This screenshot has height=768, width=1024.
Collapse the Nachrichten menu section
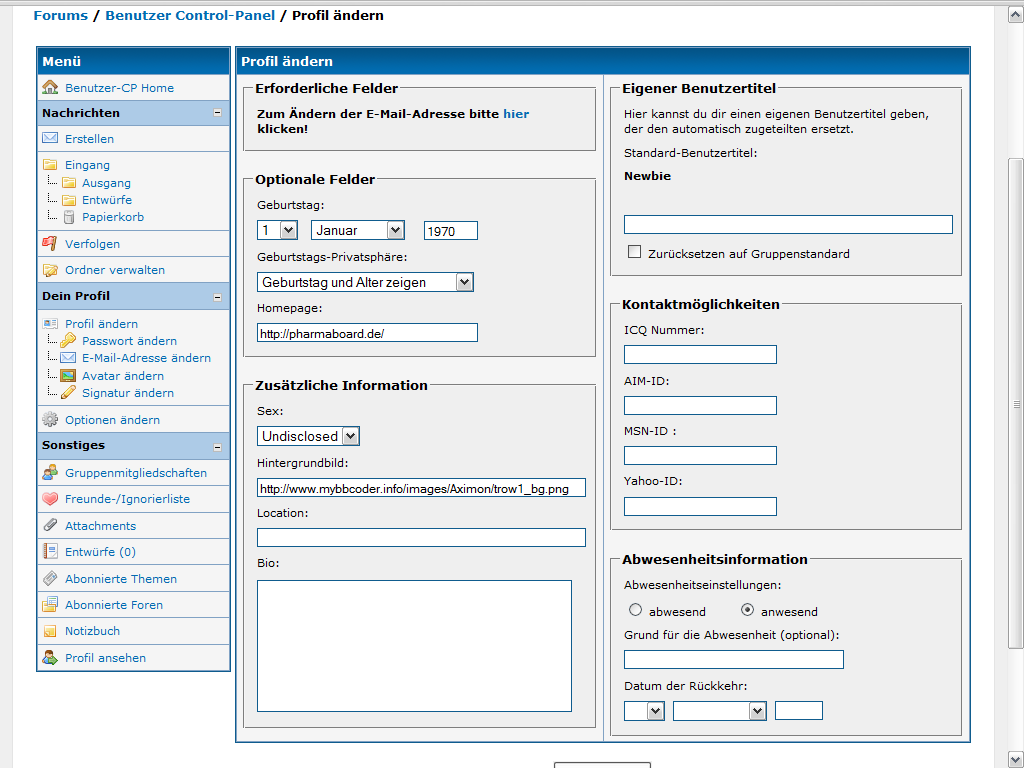217,113
